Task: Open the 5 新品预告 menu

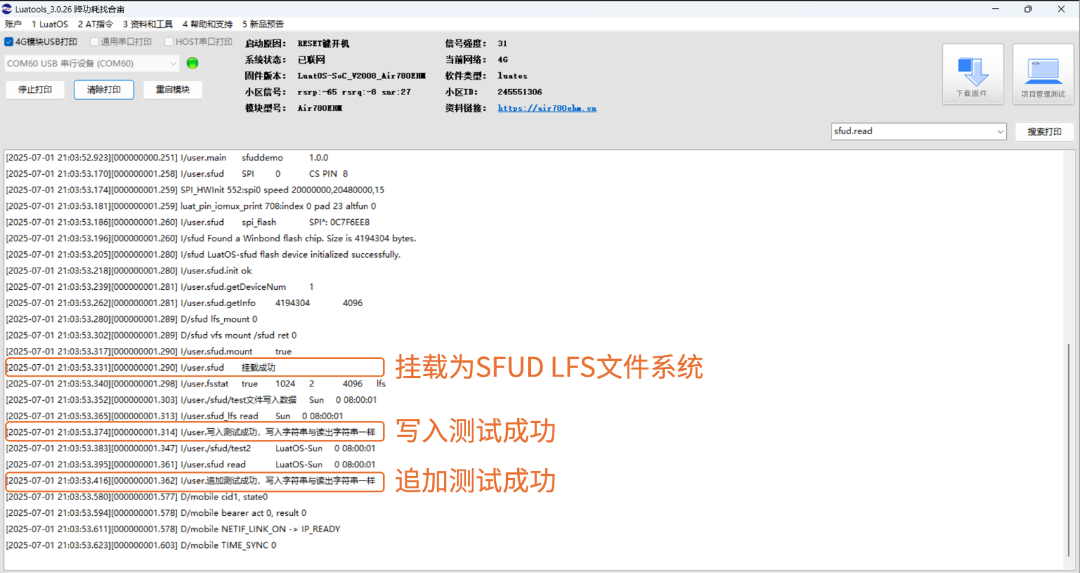Action: (263, 24)
